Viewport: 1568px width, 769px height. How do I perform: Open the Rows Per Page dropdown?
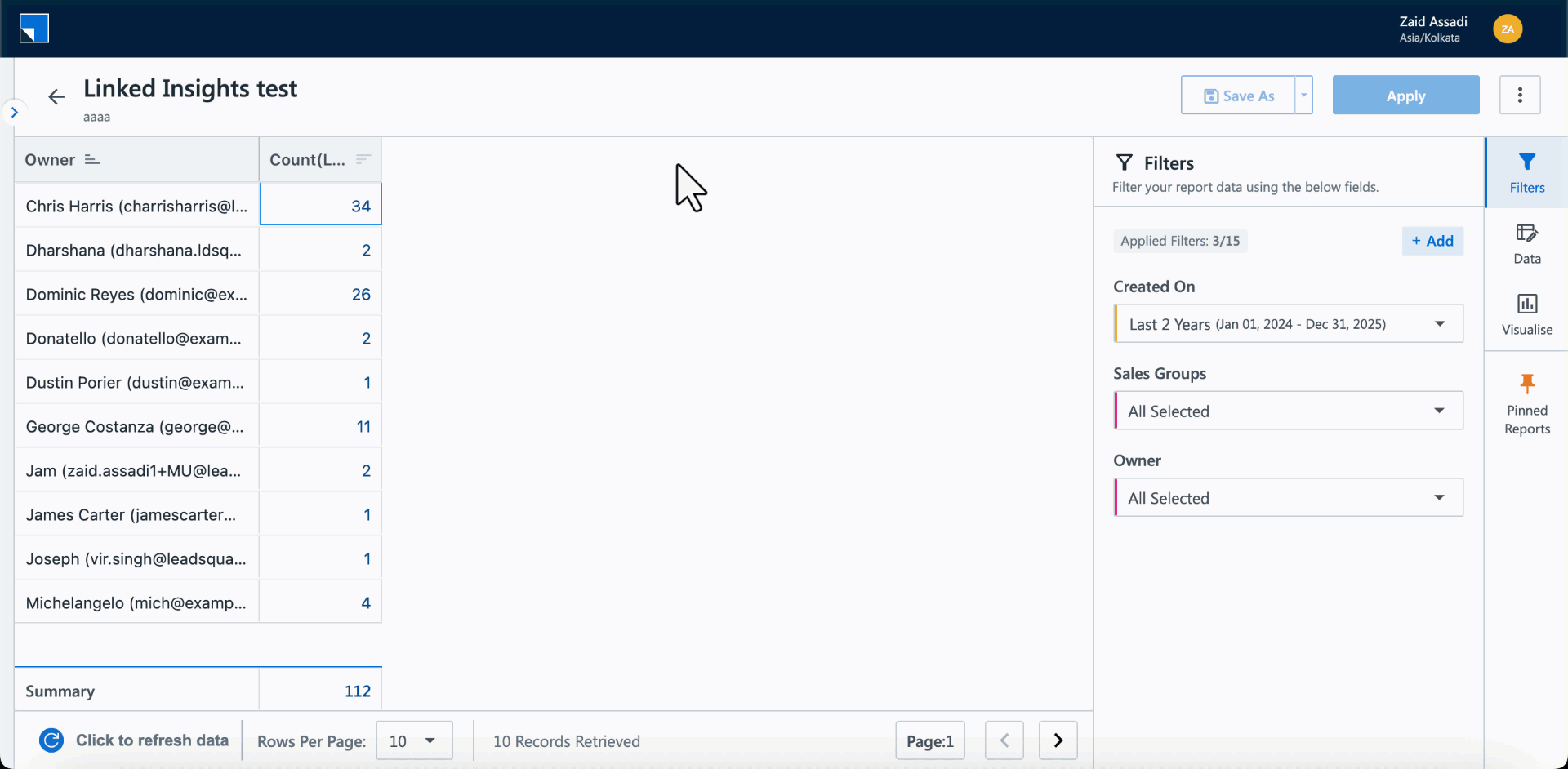pyautogui.click(x=414, y=740)
